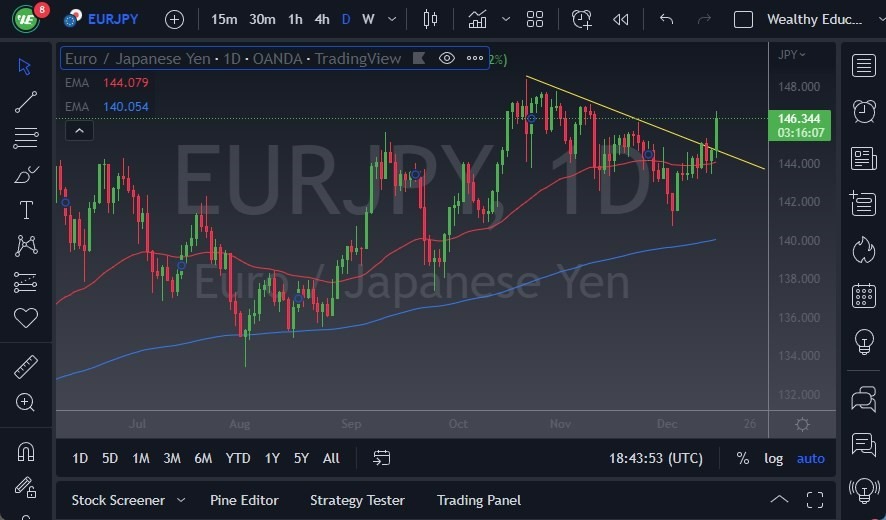Expand the timeframe interval dropdown
Image resolution: width=886 pixels, height=520 pixels.
click(392, 19)
